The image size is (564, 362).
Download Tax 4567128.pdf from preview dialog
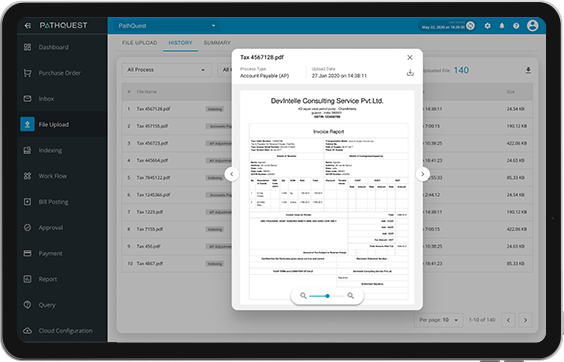point(410,73)
